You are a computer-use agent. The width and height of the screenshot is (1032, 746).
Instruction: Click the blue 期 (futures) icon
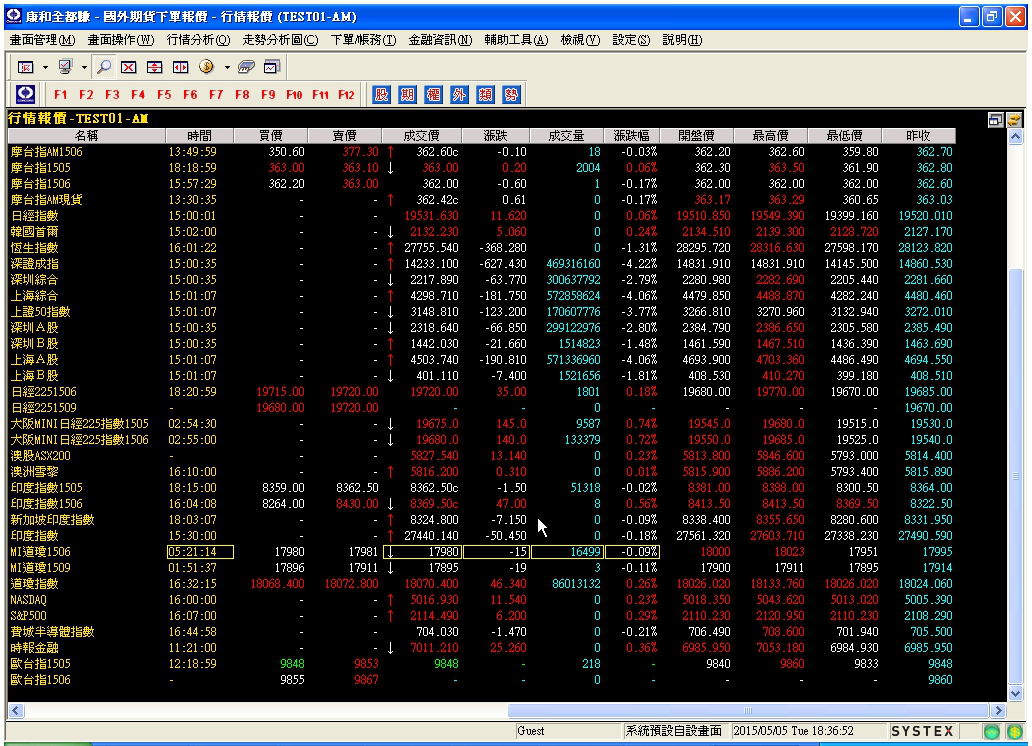[x=407, y=95]
